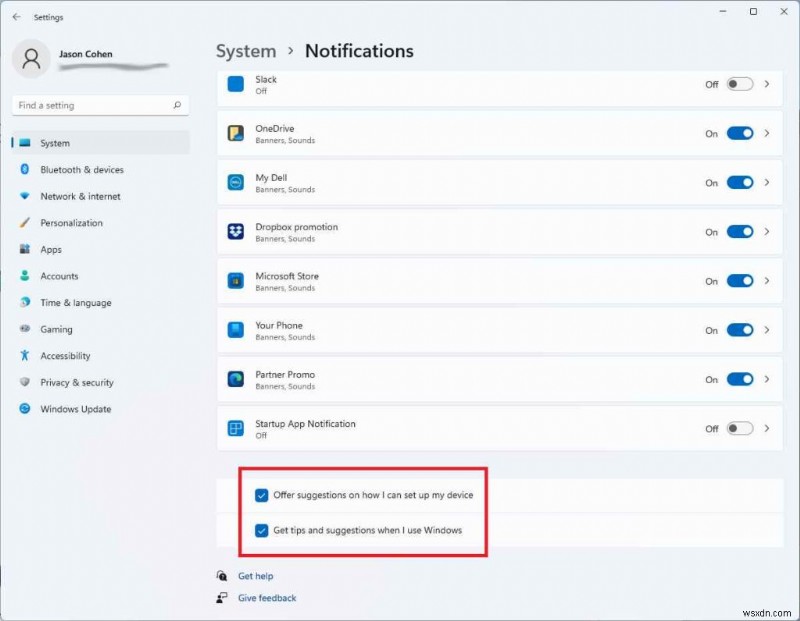The height and width of the screenshot is (621, 800).
Task: Expand Microsoft Store notification settings
Action: pos(766,281)
